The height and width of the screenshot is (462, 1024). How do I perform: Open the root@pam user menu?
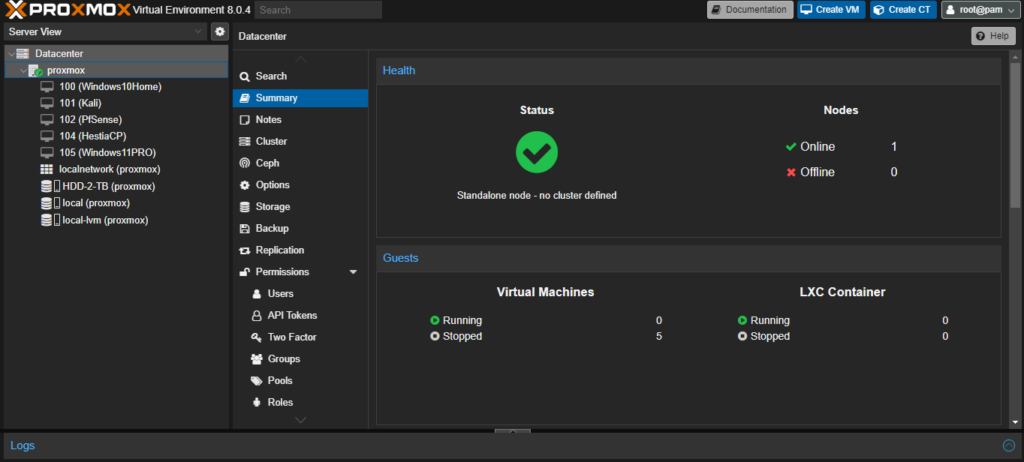(979, 10)
